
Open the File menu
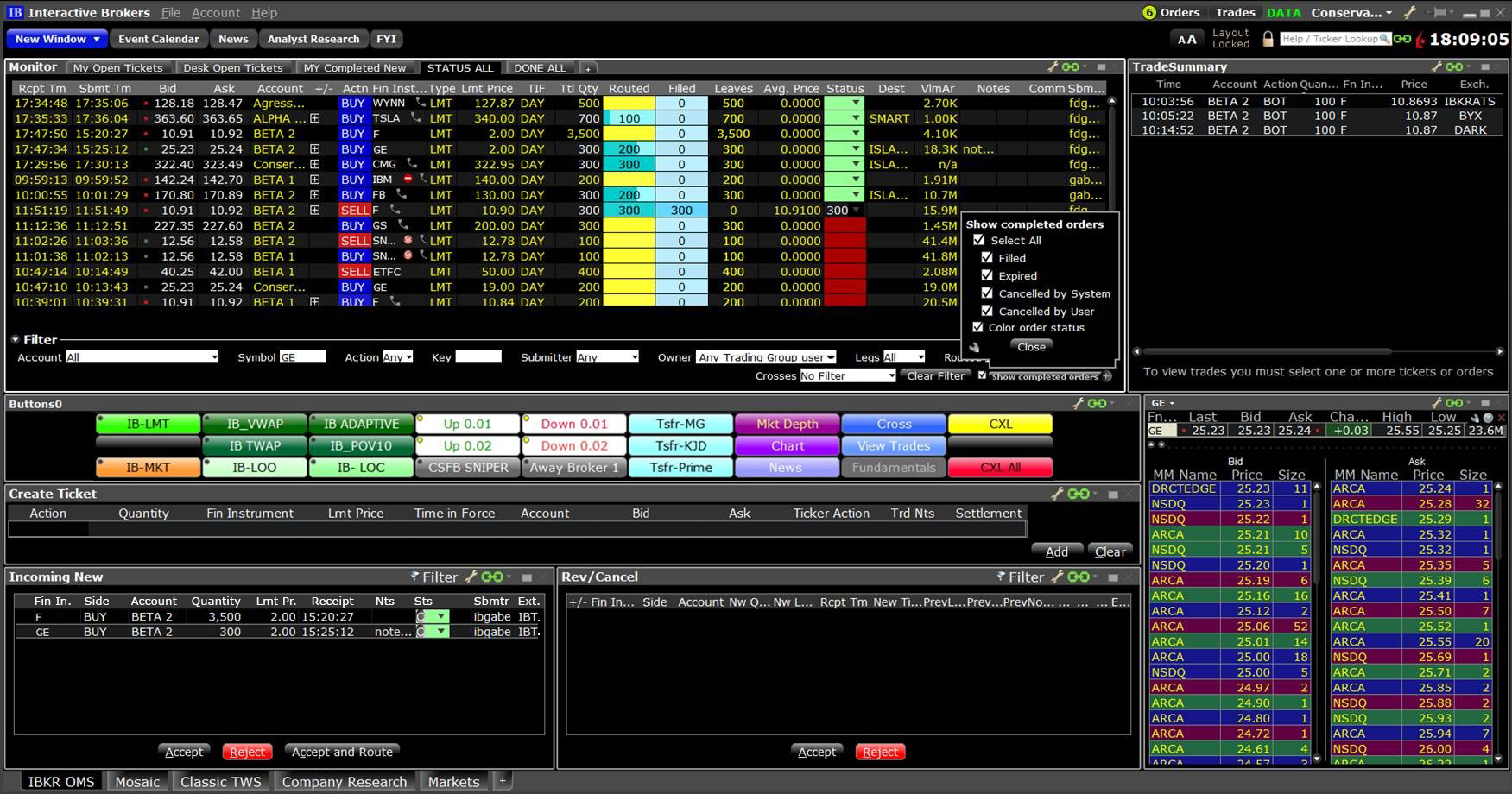click(x=171, y=12)
